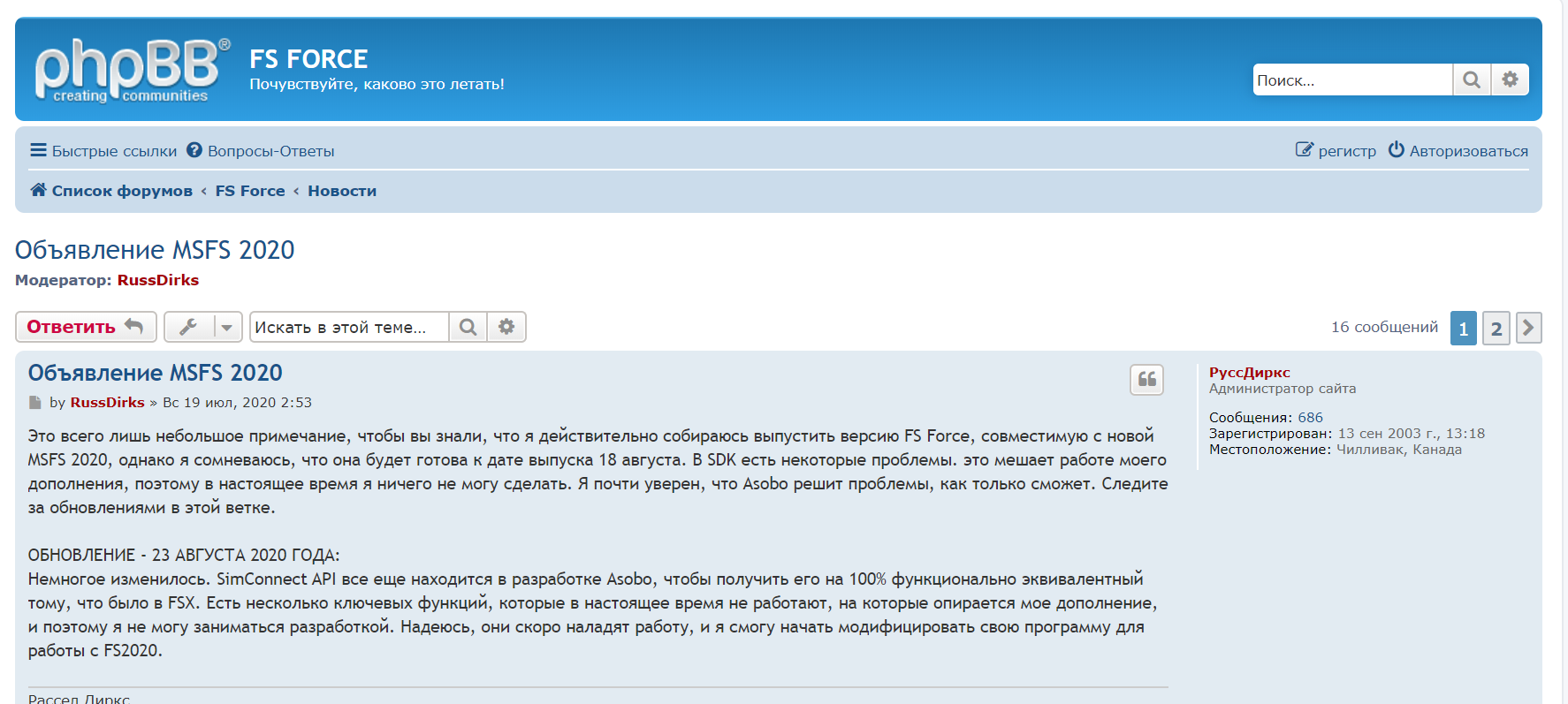Click the регистр link
This screenshot has height=704, width=1568.
1336,151
